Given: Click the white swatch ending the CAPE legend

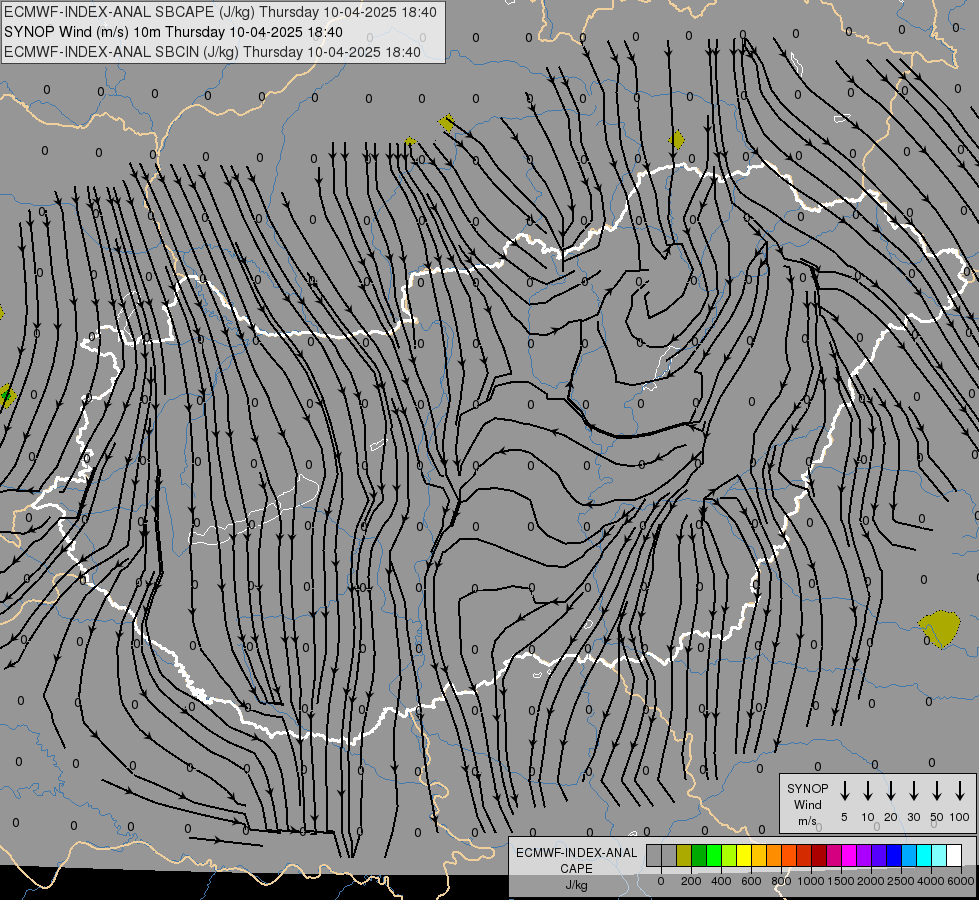Looking at the screenshot, I should [x=953, y=855].
